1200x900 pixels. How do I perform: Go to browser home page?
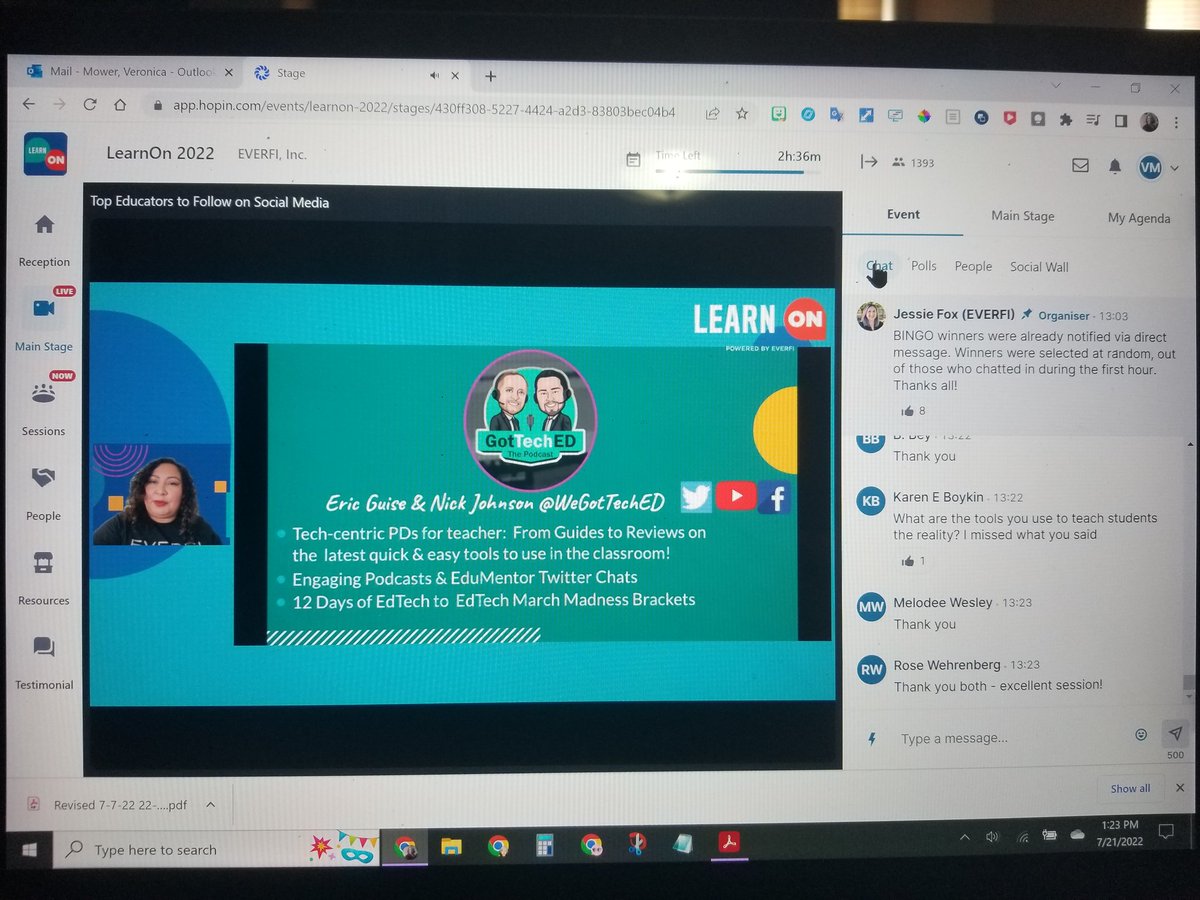[x=120, y=105]
